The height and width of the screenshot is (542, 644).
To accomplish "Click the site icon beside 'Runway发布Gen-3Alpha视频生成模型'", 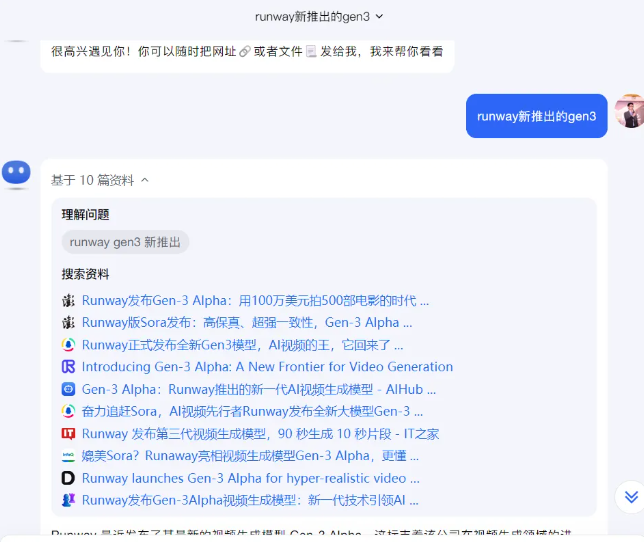I will point(68,500).
